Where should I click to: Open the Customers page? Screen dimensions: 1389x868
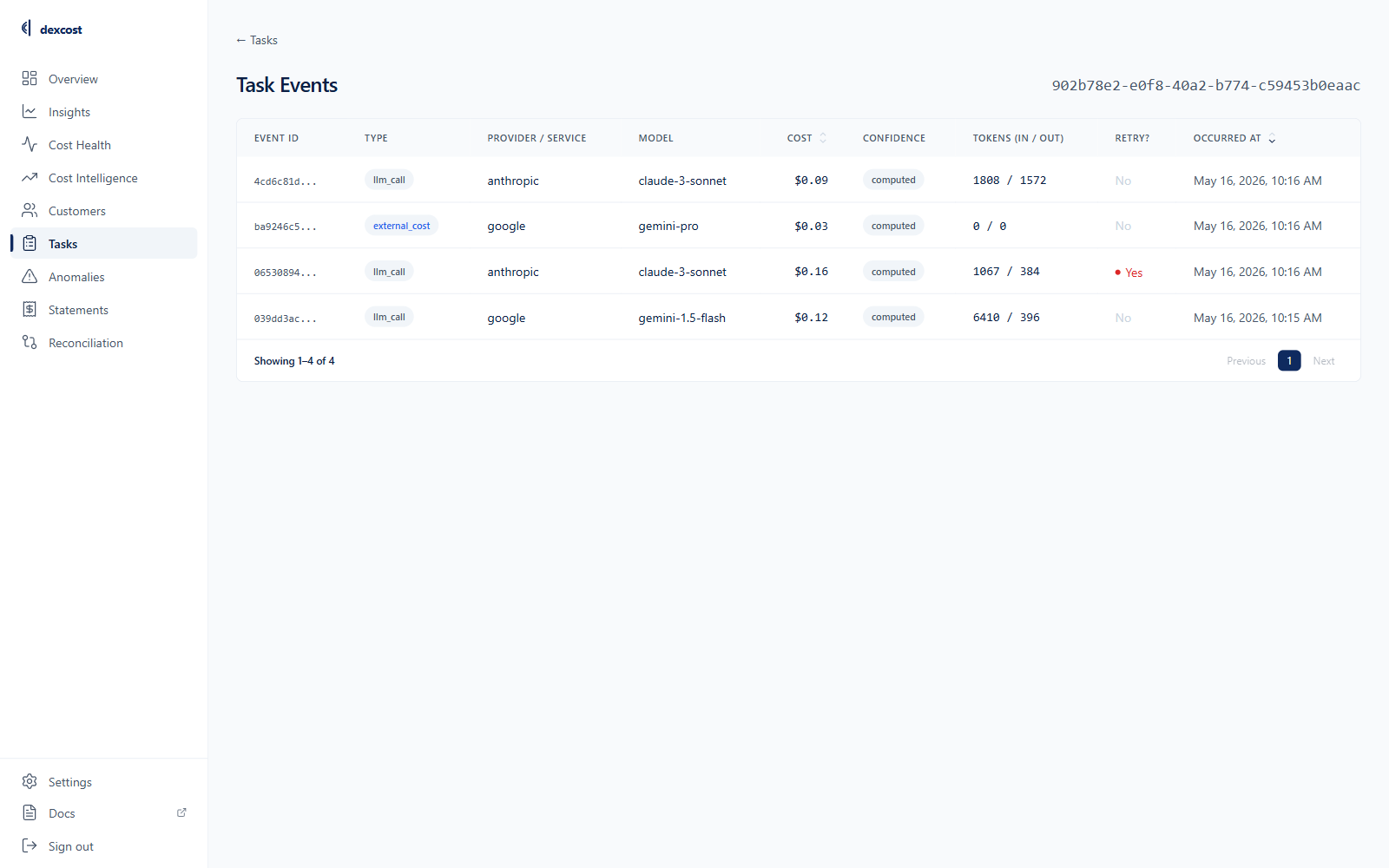click(x=104, y=211)
